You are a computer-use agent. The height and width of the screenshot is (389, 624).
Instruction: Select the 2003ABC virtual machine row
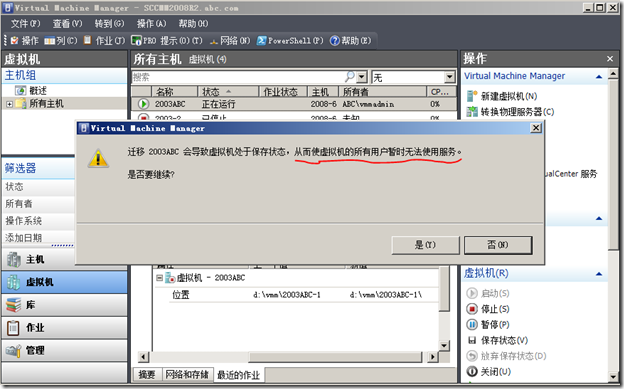tap(294, 104)
